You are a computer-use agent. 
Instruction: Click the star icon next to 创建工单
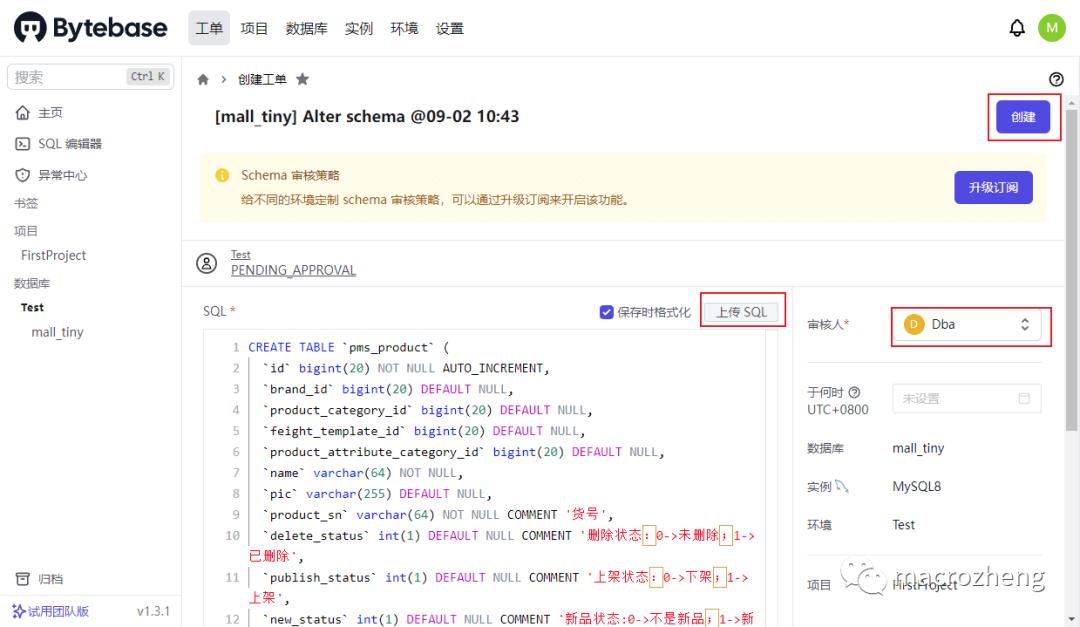pyautogui.click(x=303, y=79)
